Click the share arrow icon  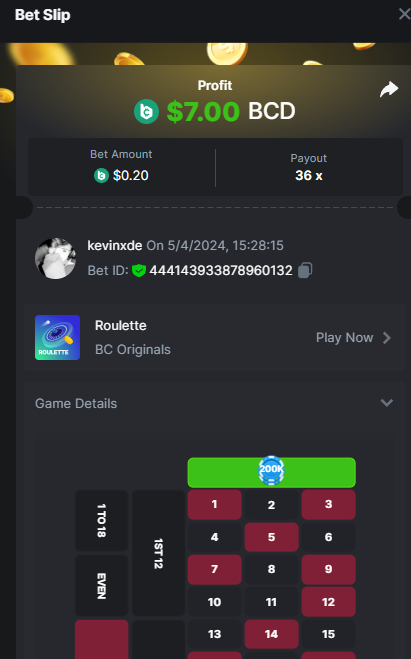[x=389, y=89]
